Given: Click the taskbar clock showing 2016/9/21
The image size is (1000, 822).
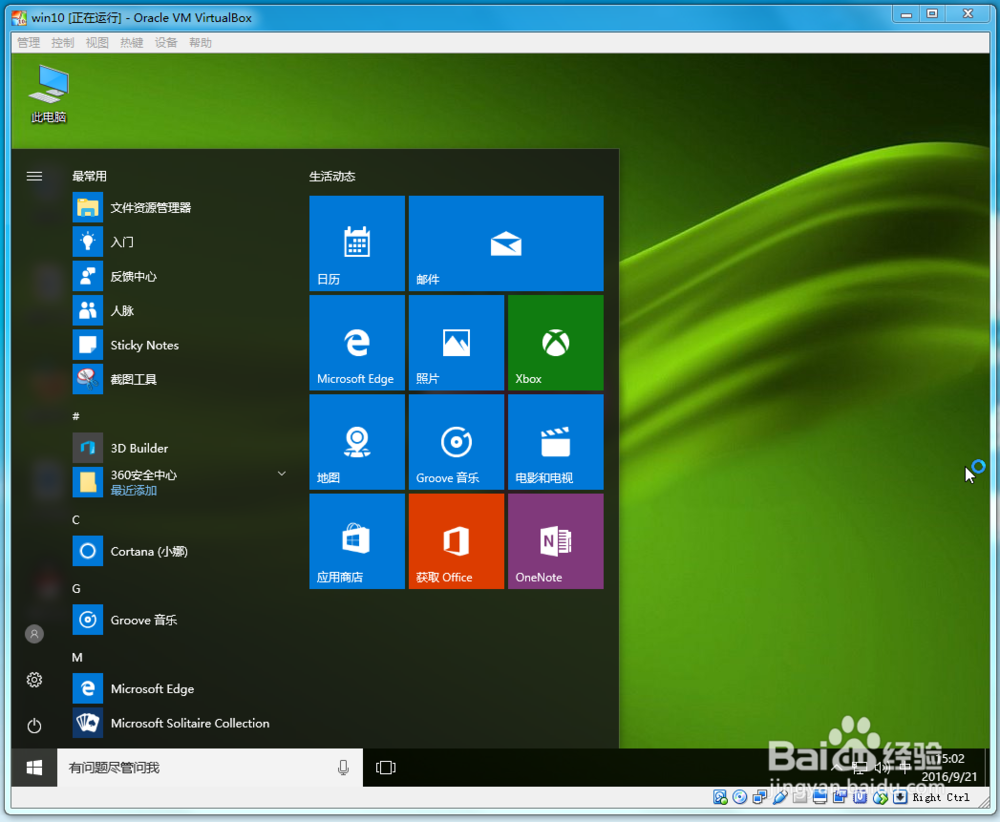Looking at the screenshot, I should pos(950,768).
